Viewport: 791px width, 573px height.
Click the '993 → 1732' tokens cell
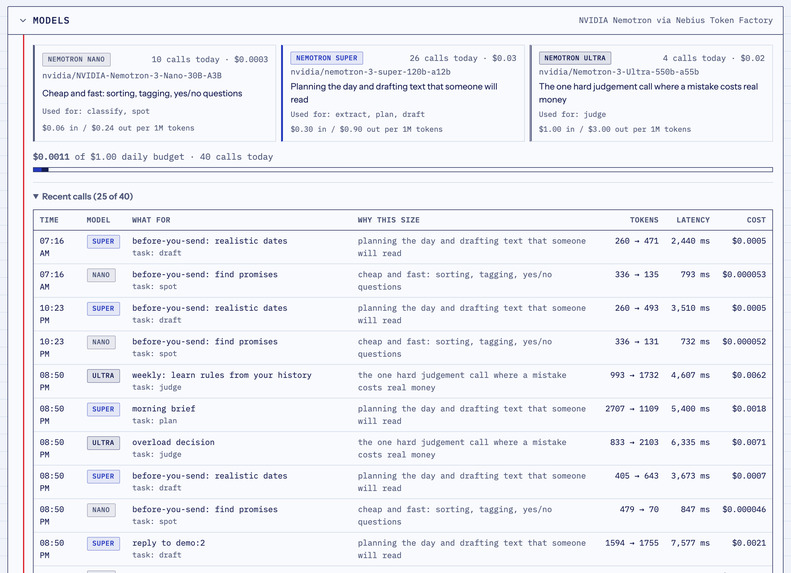(x=634, y=375)
